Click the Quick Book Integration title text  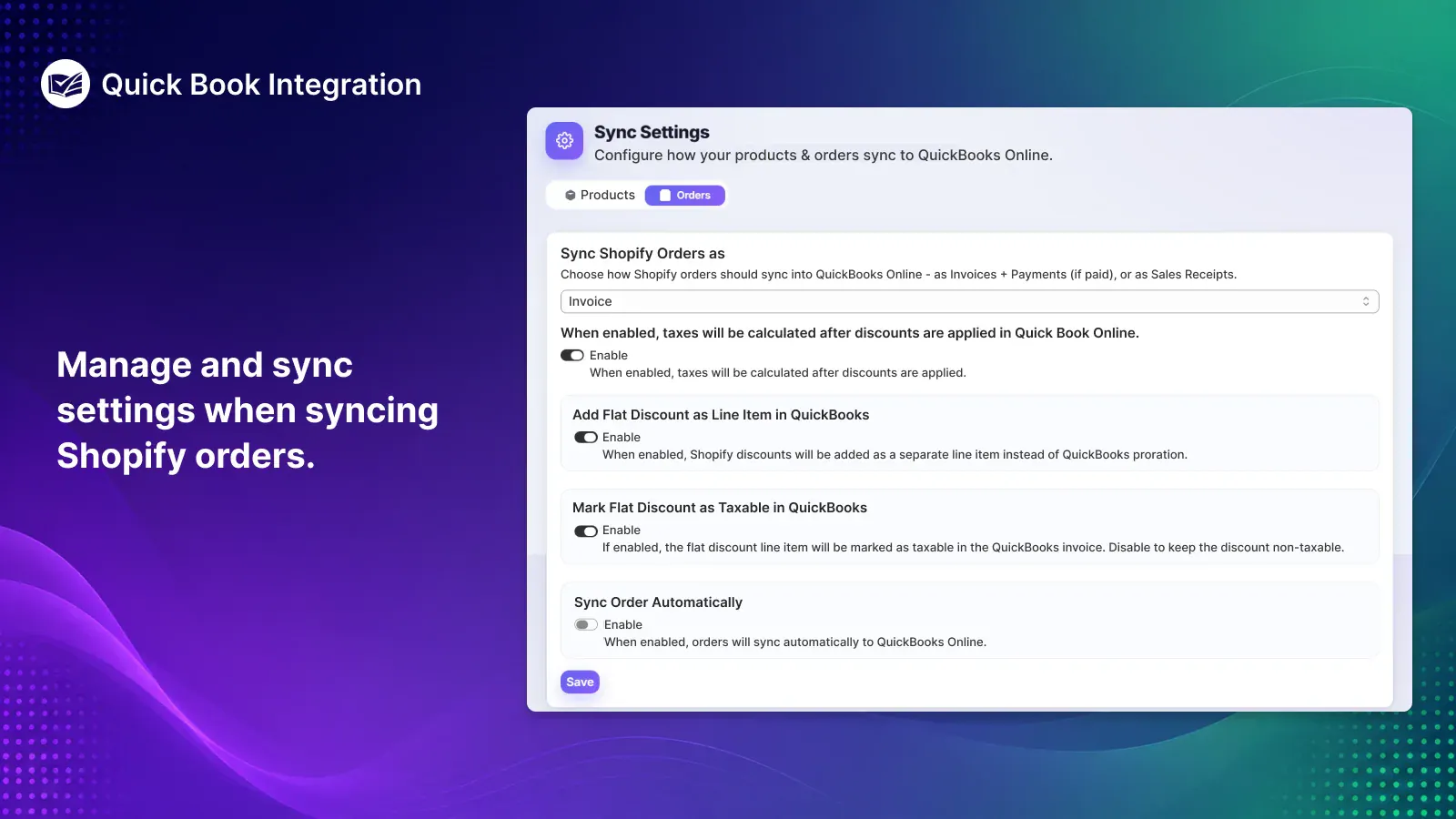(261, 85)
